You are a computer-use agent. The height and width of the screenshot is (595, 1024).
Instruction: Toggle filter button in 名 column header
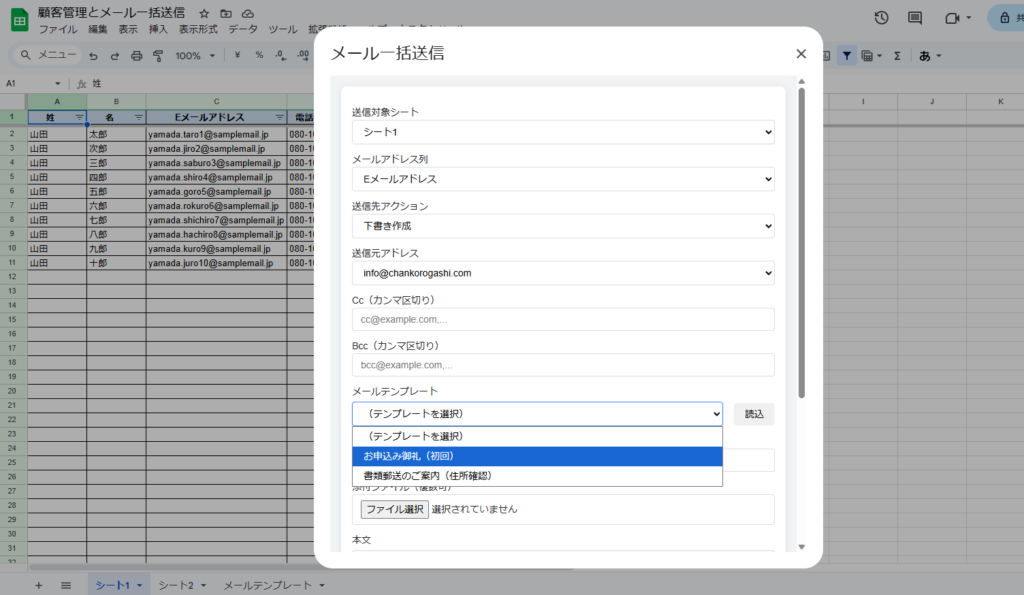[x=138, y=117]
